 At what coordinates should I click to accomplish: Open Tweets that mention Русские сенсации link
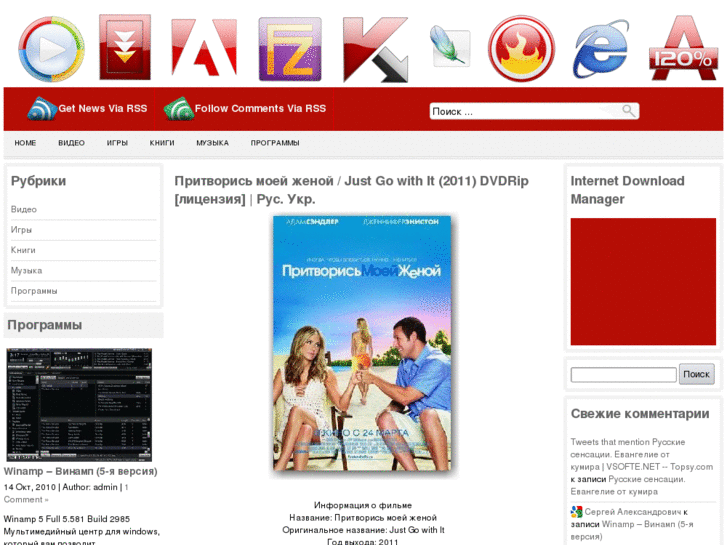[x=641, y=455]
